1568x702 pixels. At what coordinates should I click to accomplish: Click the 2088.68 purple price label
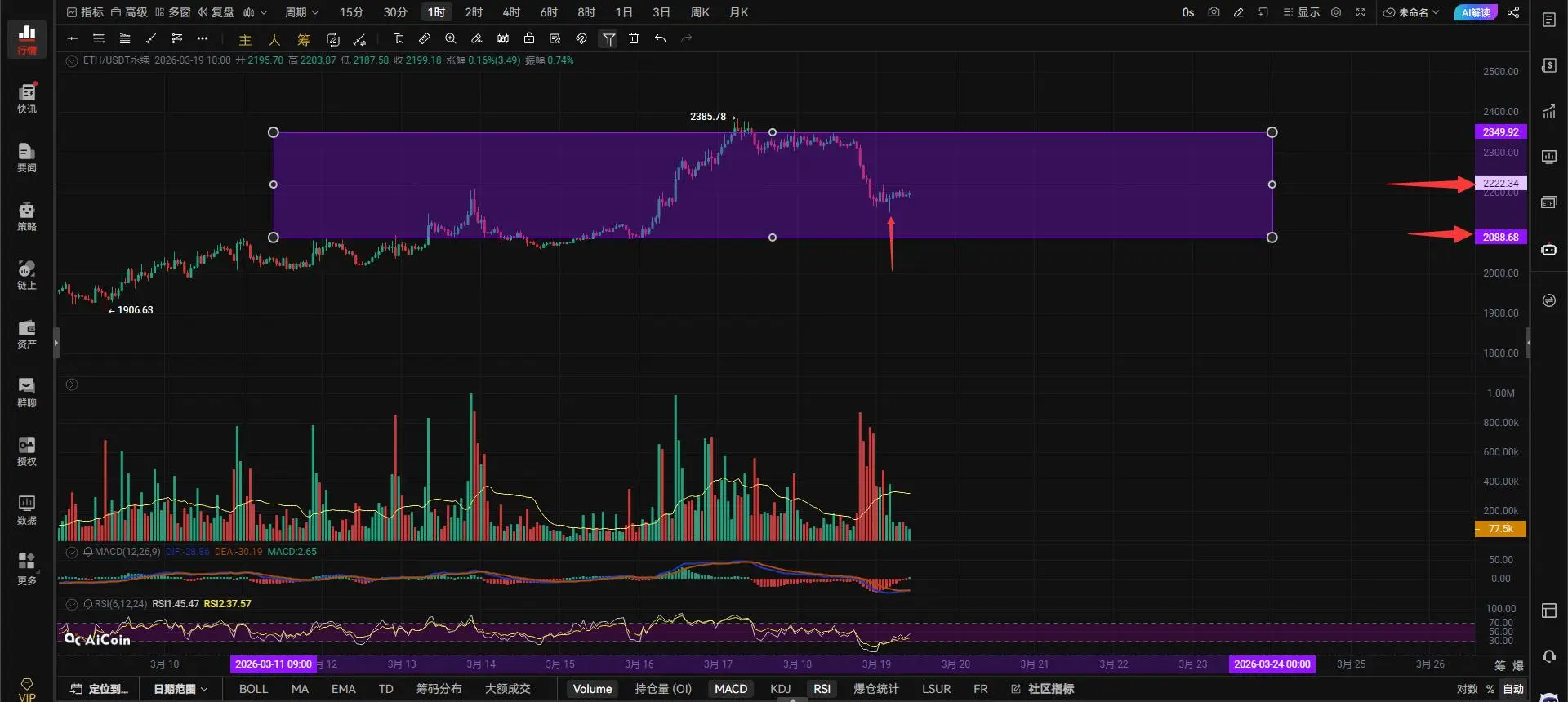tap(1500, 237)
